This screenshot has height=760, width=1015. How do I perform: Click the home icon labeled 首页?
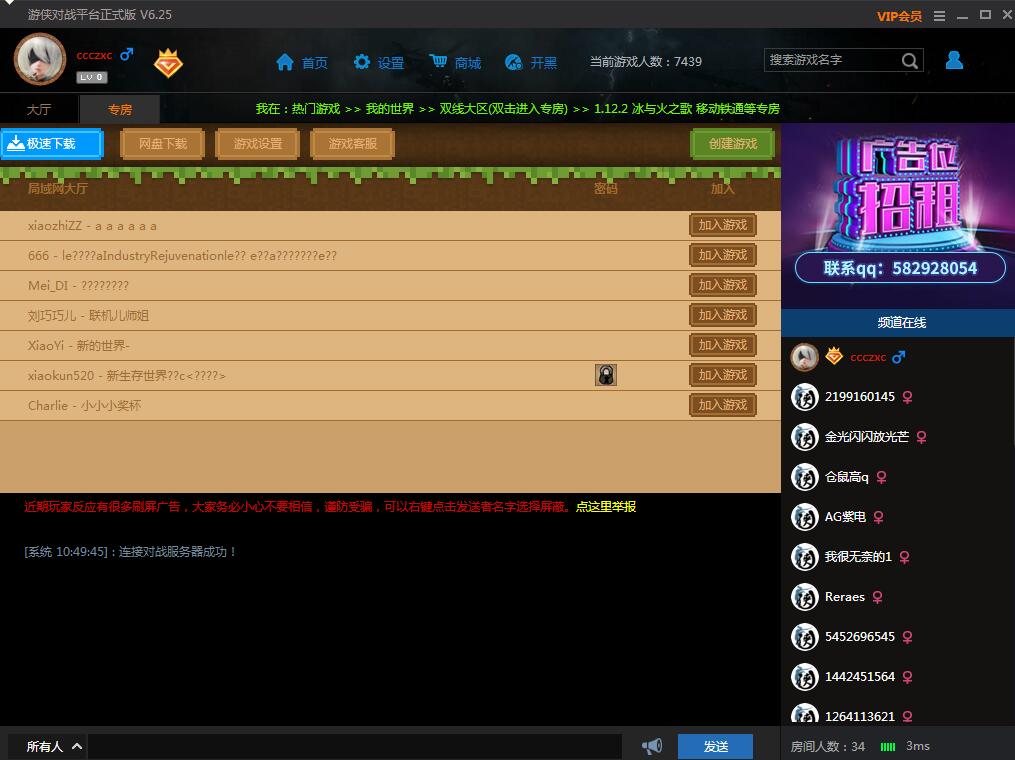[285, 62]
